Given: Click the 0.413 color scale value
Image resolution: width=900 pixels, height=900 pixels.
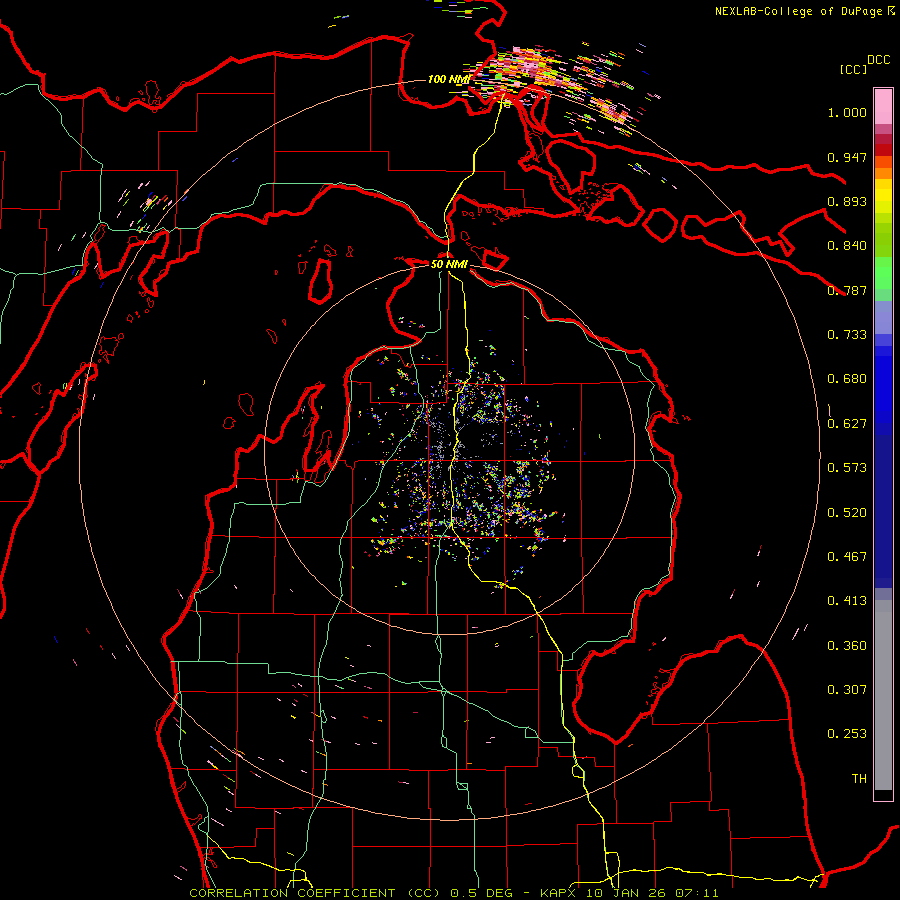Looking at the screenshot, I should [x=847, y=601].
